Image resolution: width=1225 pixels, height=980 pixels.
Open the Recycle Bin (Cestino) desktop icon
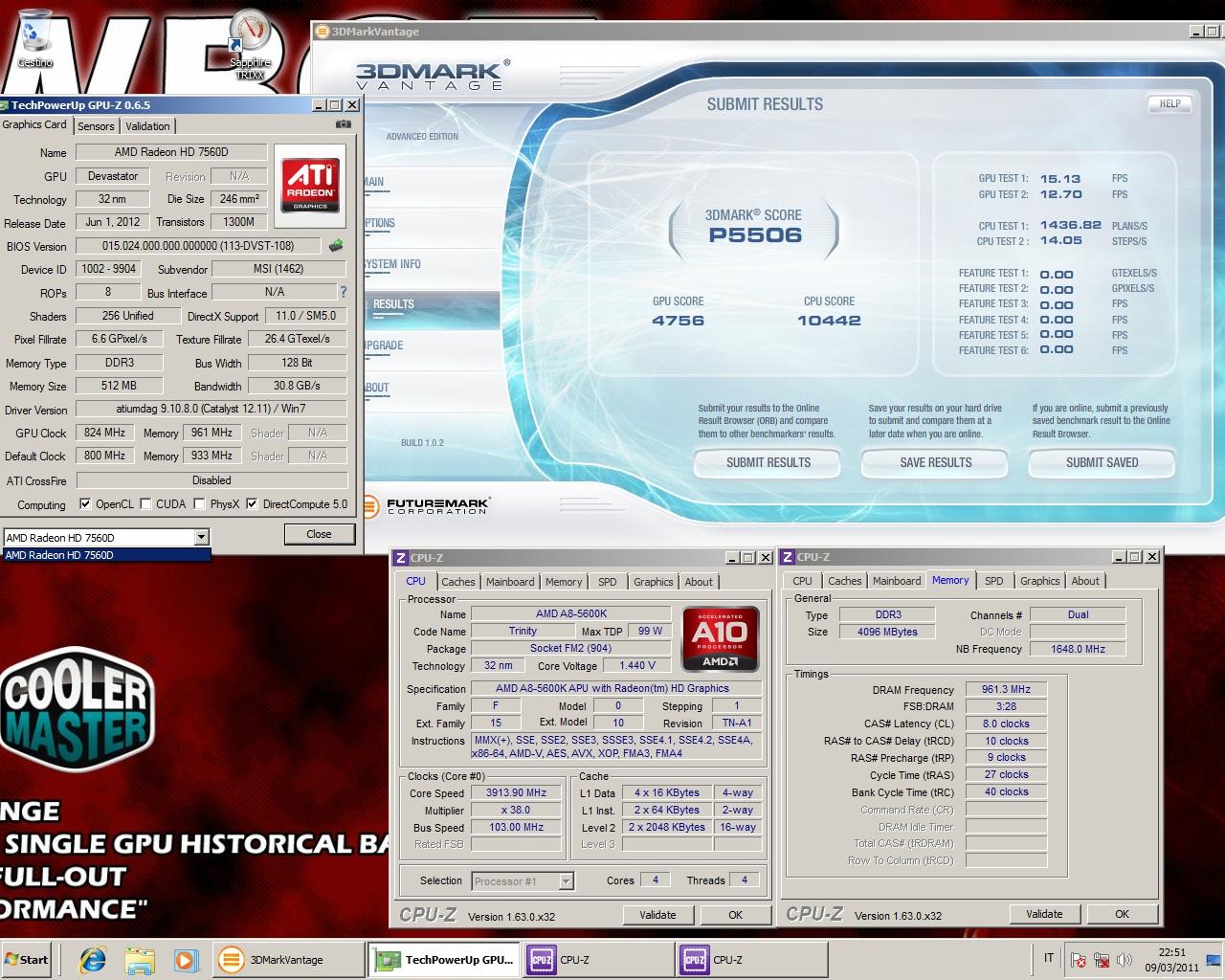click(x=34, y=38)
